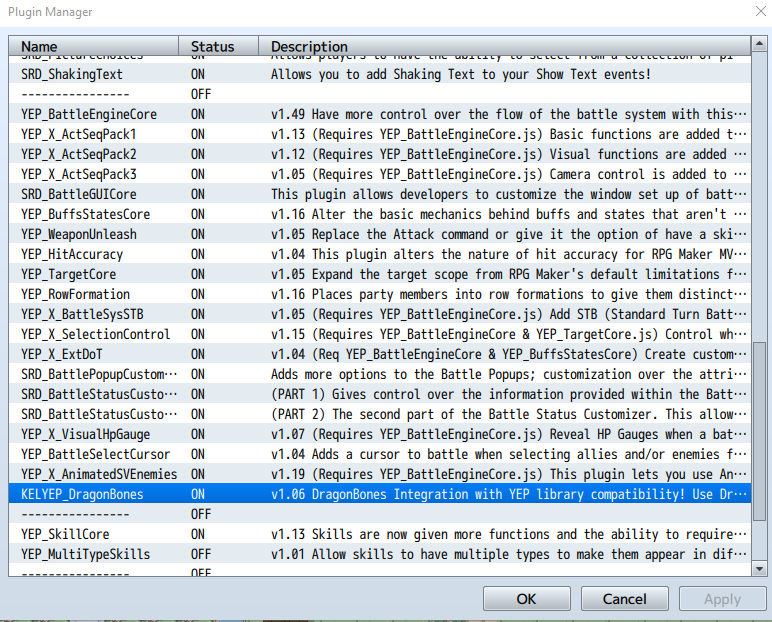Select the YEP_X_VisualHpGauge plugin
Image resolution: width=772 pixels, height=622 pixels.
[x=380, y=434]
